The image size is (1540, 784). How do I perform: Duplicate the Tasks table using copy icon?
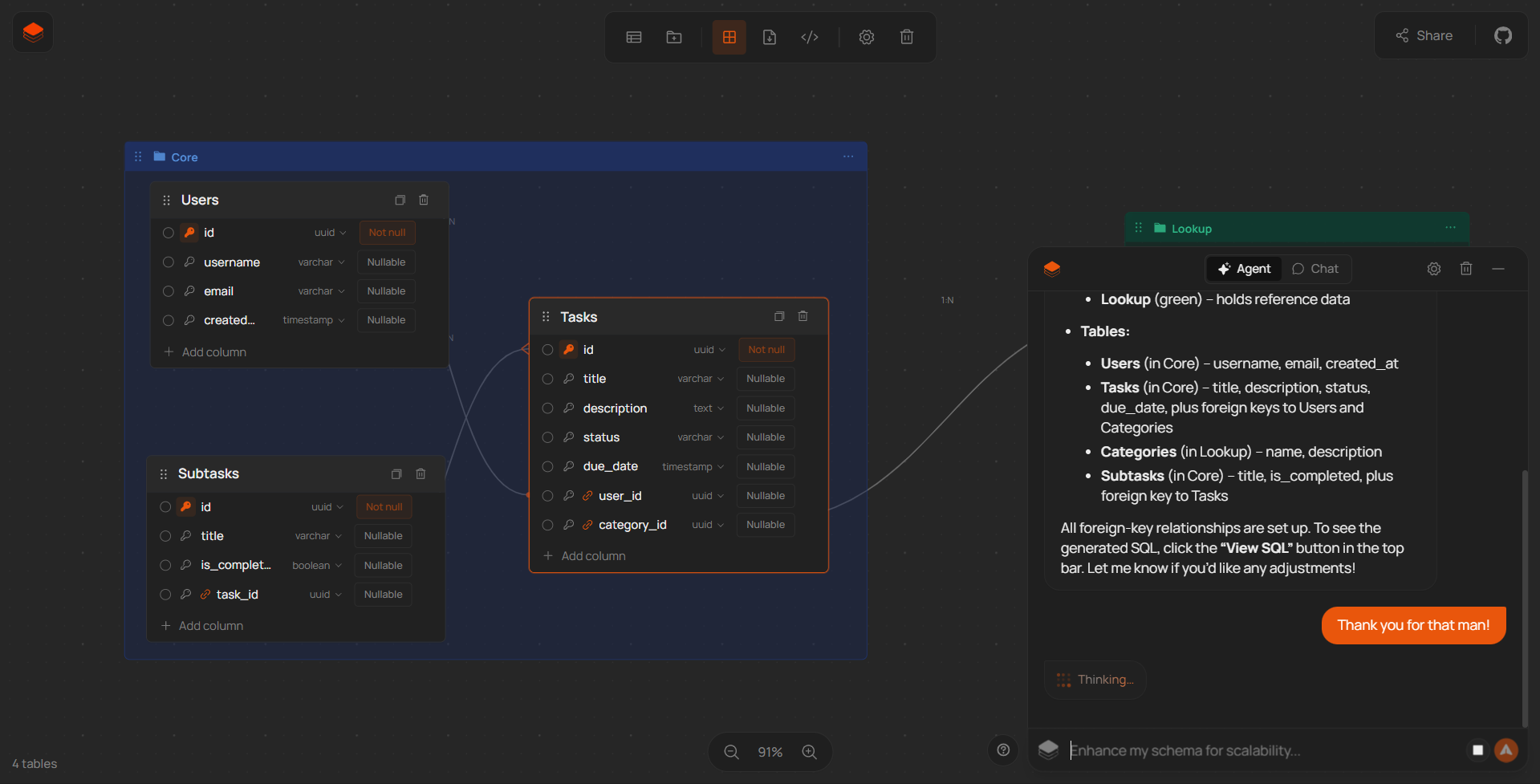(x=779, y=316)
